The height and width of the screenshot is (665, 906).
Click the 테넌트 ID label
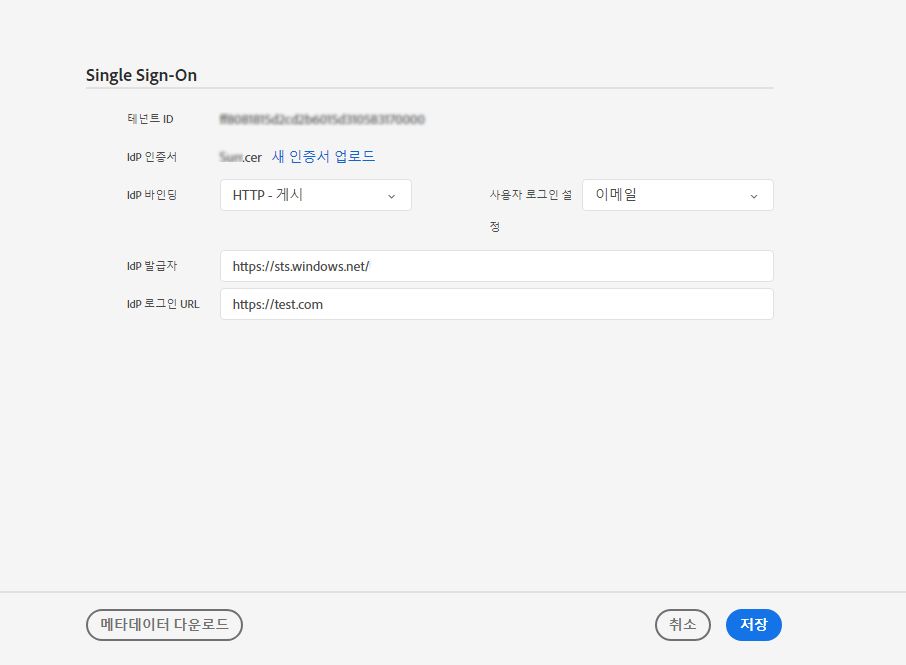click(x=150, y=118)
